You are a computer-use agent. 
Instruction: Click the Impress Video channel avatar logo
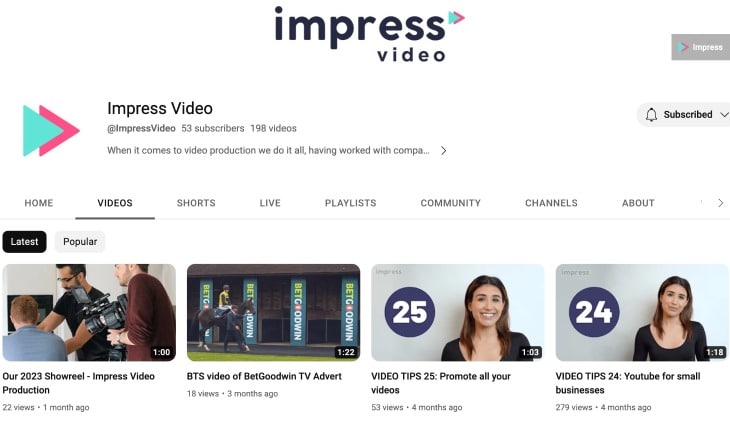click(51, 130)
